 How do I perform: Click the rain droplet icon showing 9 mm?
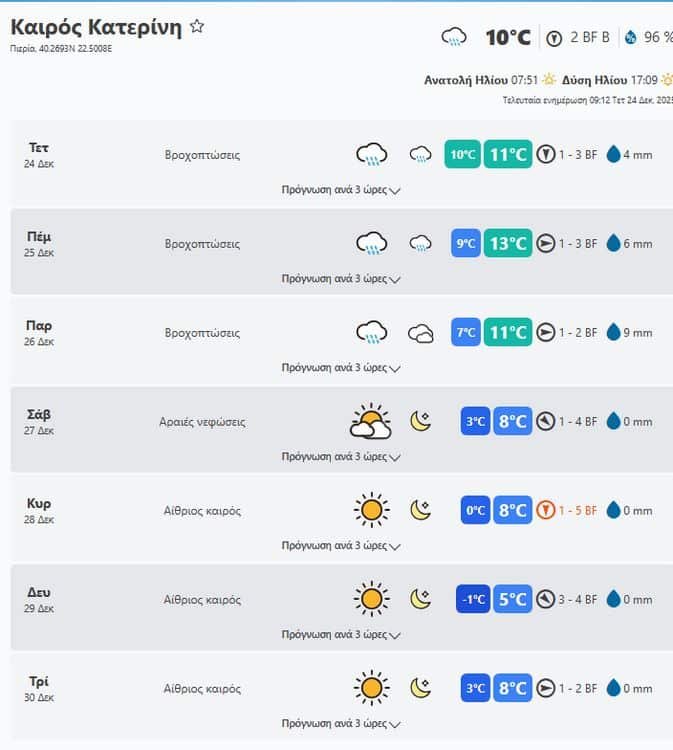(613, 333)
